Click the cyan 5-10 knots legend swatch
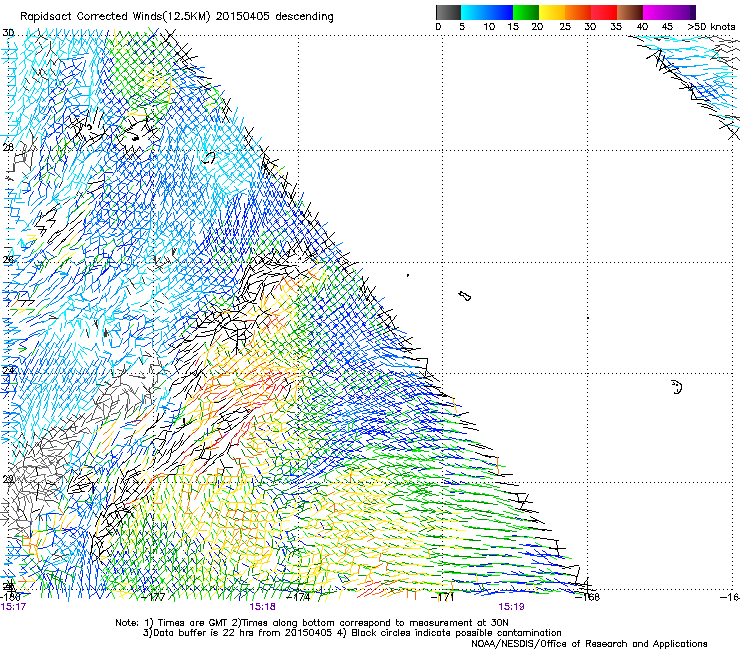The image size is (740, 650). [x=474, y=12]
